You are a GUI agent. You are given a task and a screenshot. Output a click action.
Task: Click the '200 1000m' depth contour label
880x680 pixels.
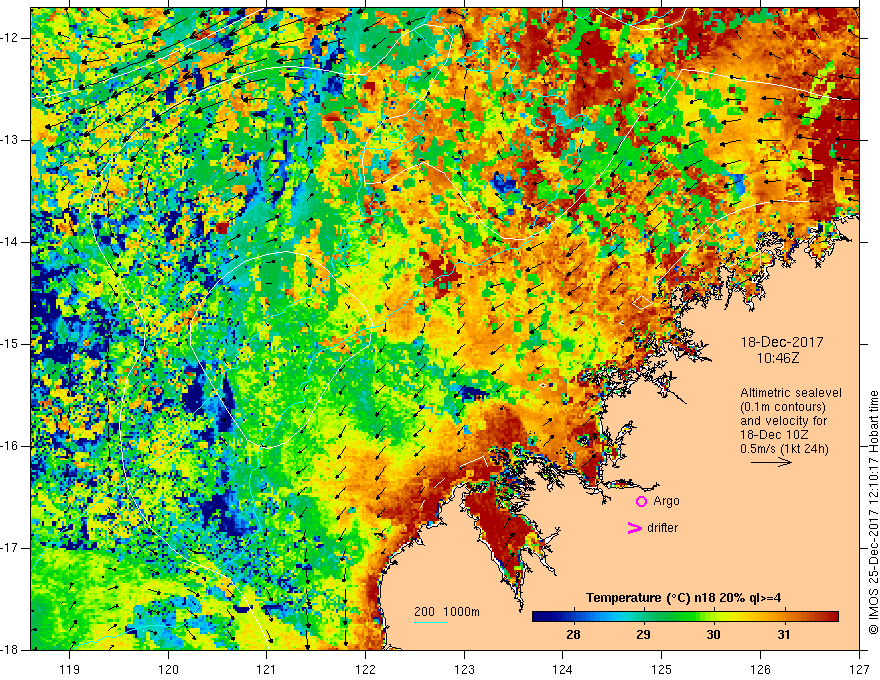pyautogui.click(x=447, y=612)
